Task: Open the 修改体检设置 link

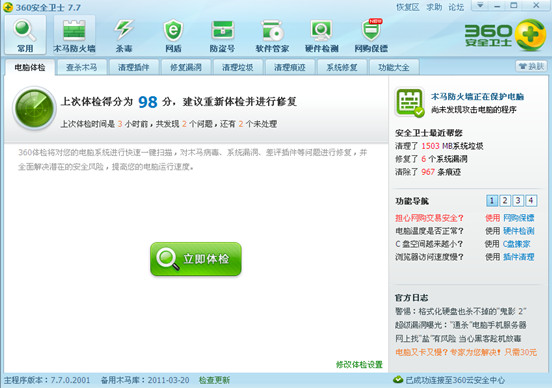Action: coord(359,364)
